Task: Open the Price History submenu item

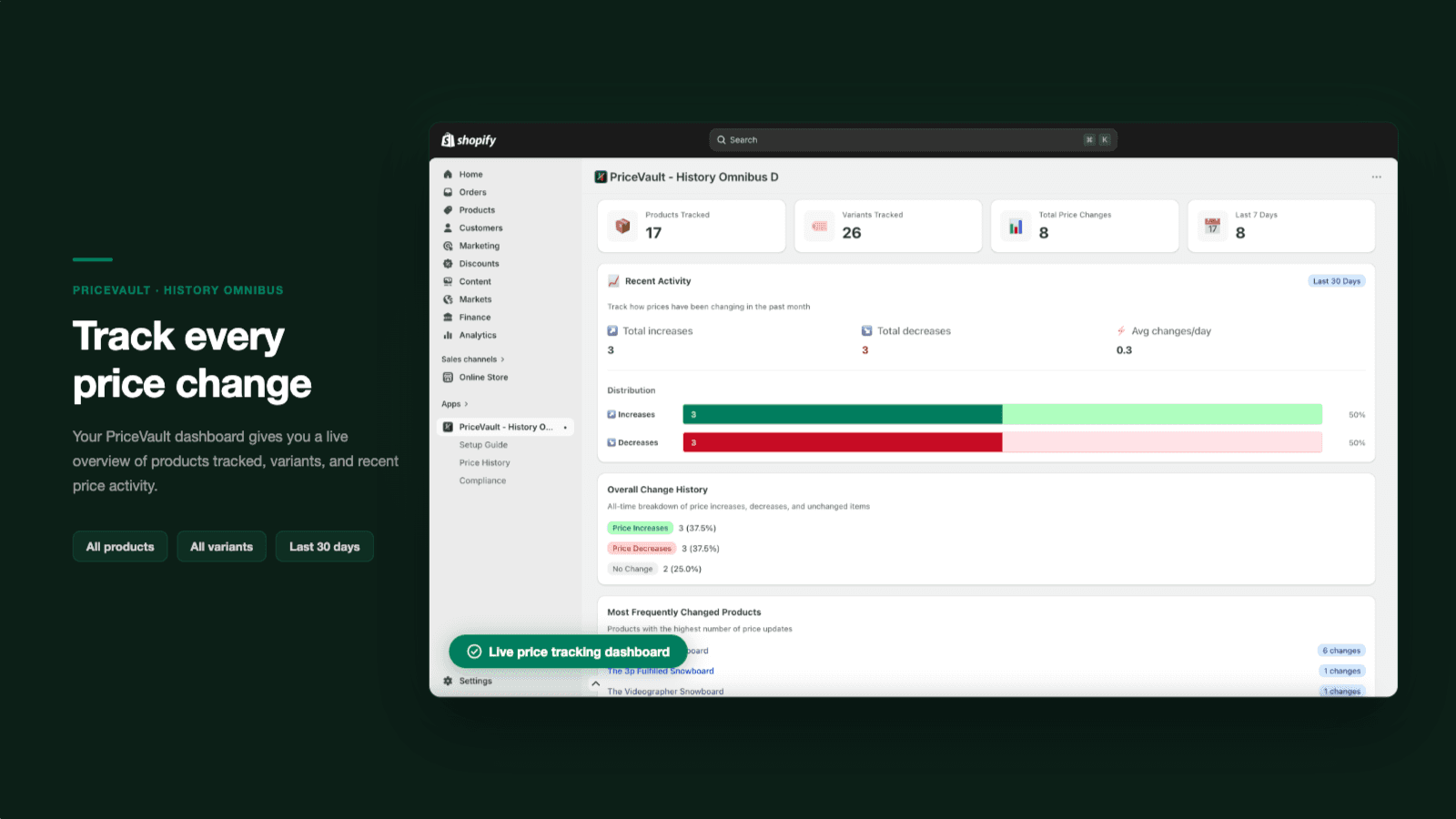Action: [484, 463]
